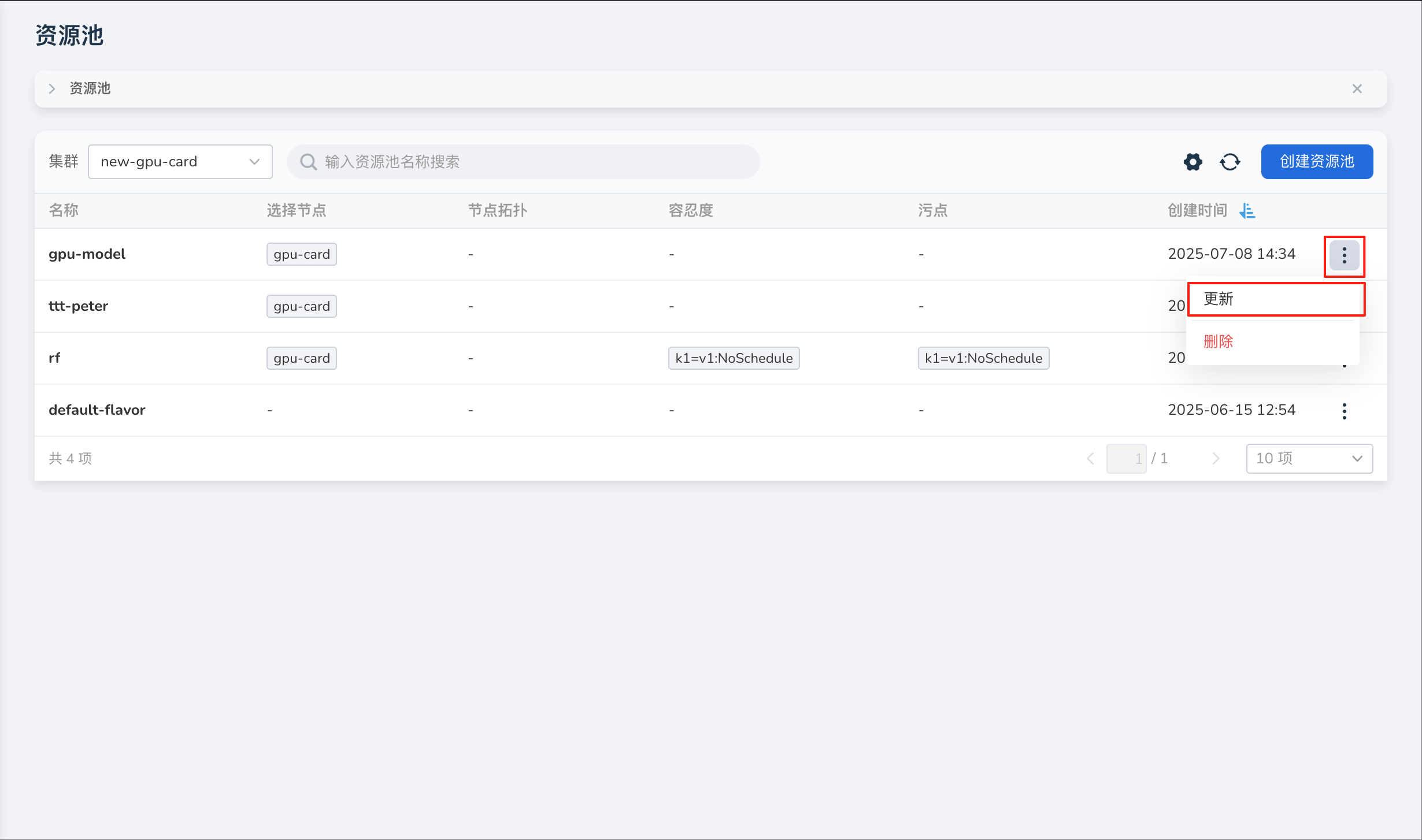Screen dimensions: 1422x840
Task: Open the gpu-model resource pool link
Action: coord(87,254)
